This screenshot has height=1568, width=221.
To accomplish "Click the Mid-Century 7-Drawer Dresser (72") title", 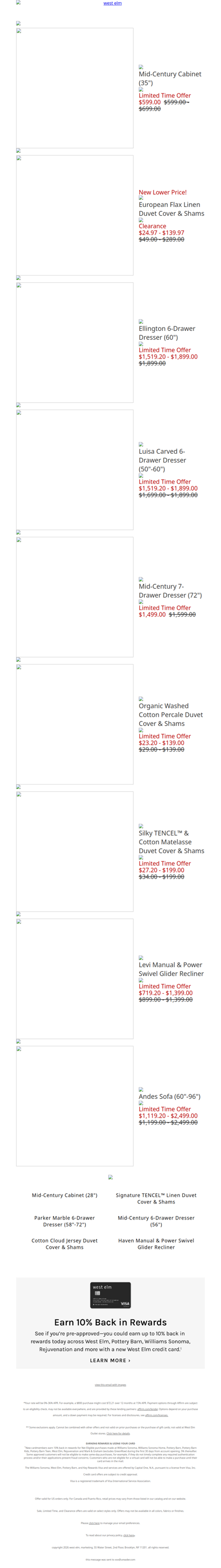I will pos(170,590).
